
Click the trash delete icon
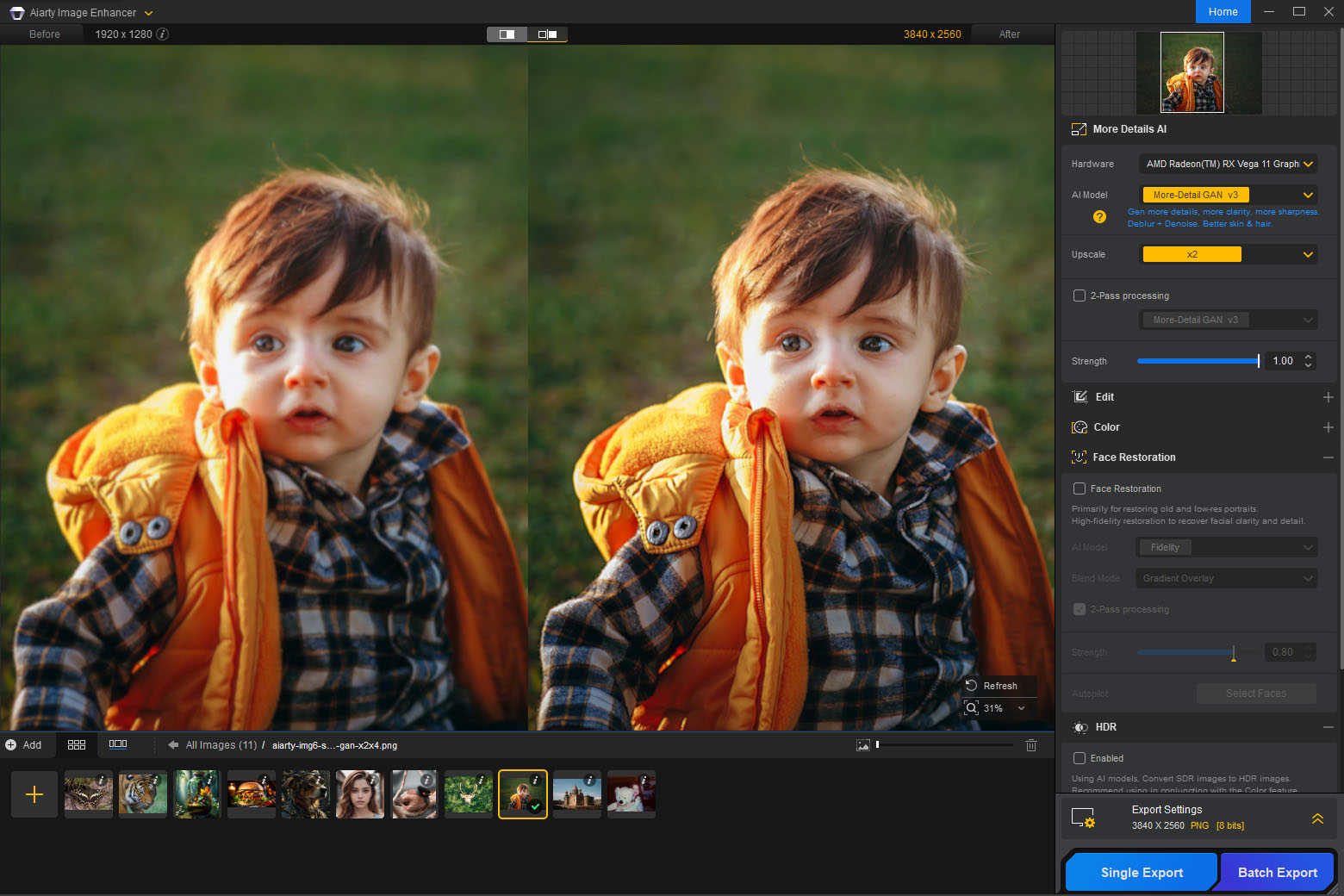(1031, 745)
